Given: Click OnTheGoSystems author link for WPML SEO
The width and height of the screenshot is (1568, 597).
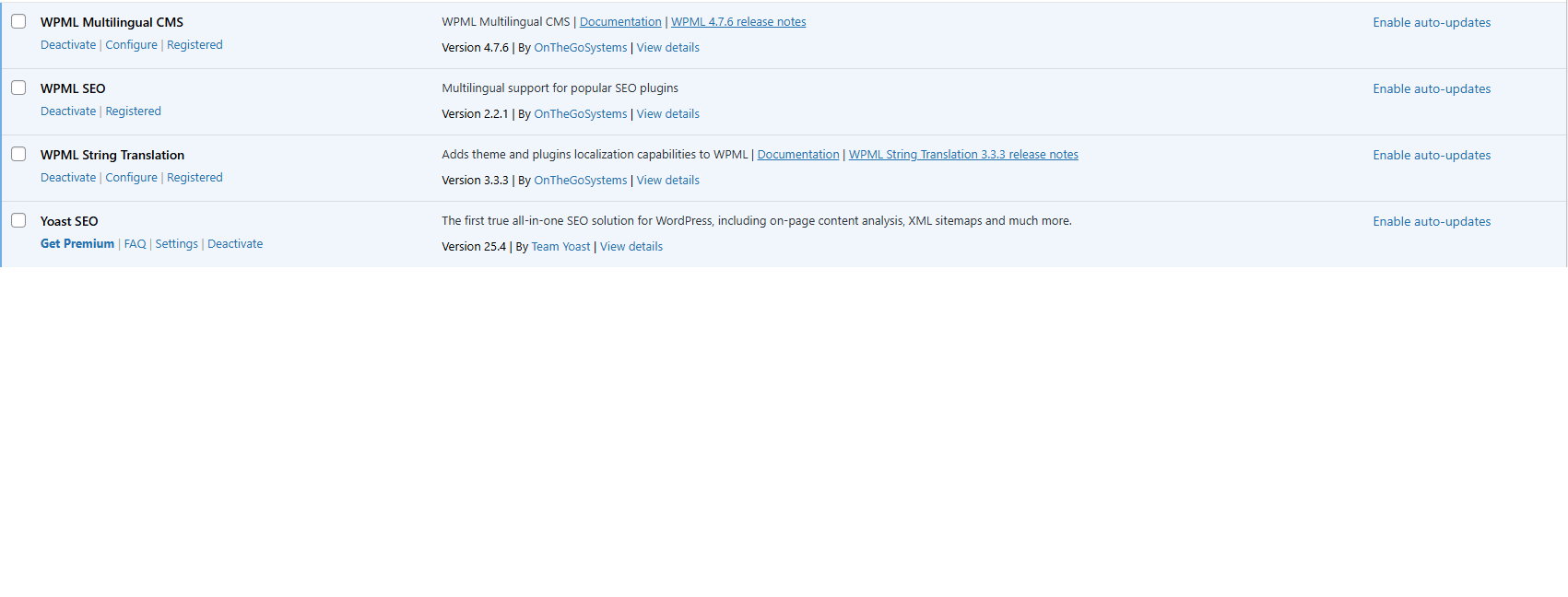Looking at the screenshot, I should click(x=581, y=114).
